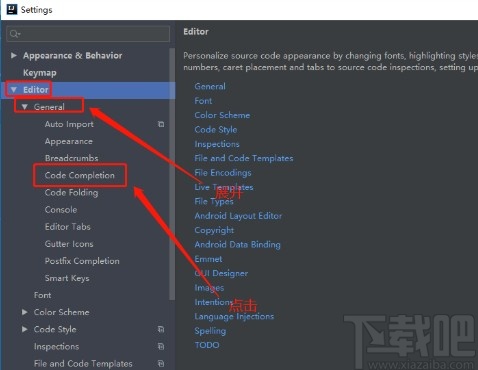Screen dimensions: 478x370
Task: Click project-level icon beside Auto Import
Action: (161, 124)
